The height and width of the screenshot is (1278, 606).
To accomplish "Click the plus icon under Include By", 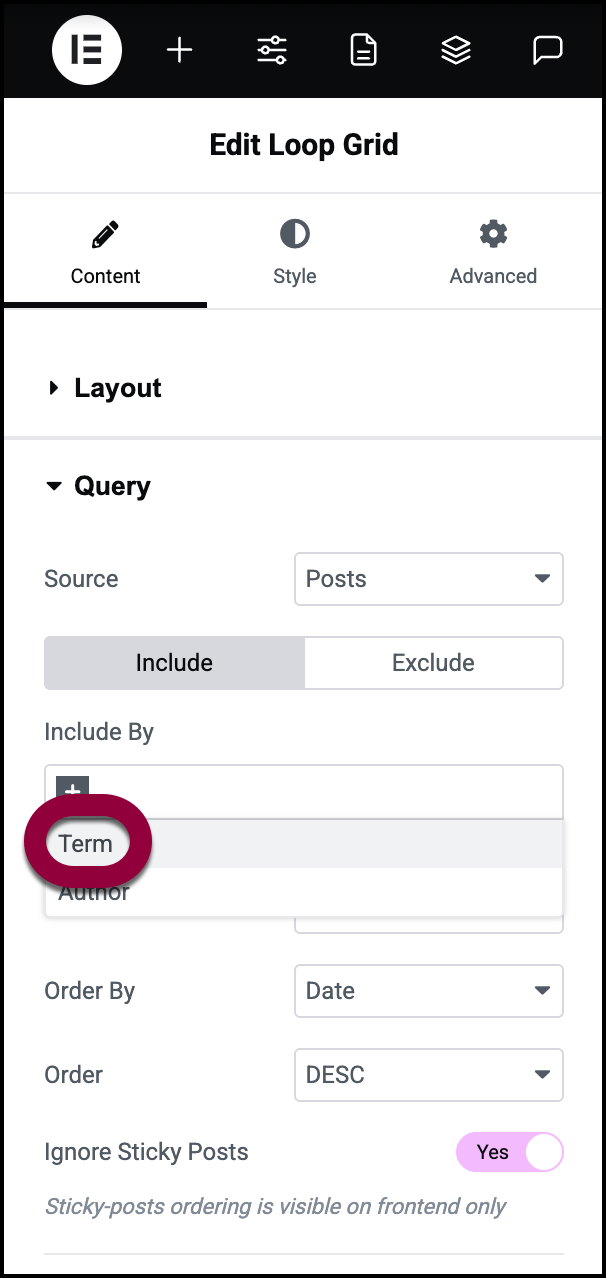I will coord(73,788).
